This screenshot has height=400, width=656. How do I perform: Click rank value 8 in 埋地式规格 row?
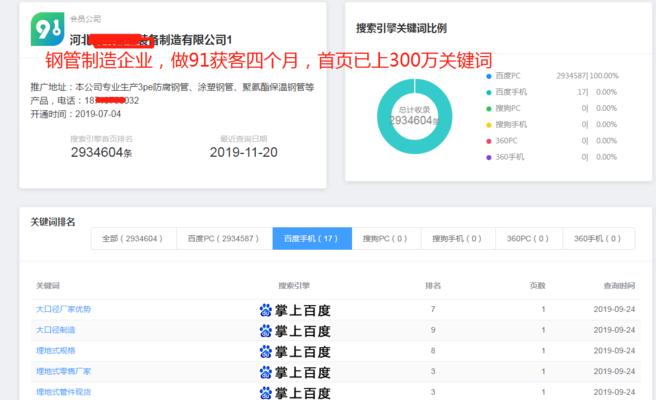pos(433,350)
